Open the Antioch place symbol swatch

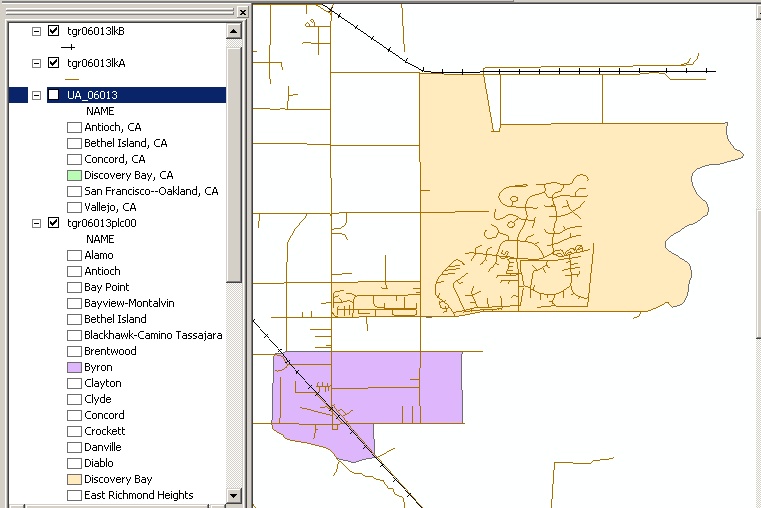coord(74,272)
